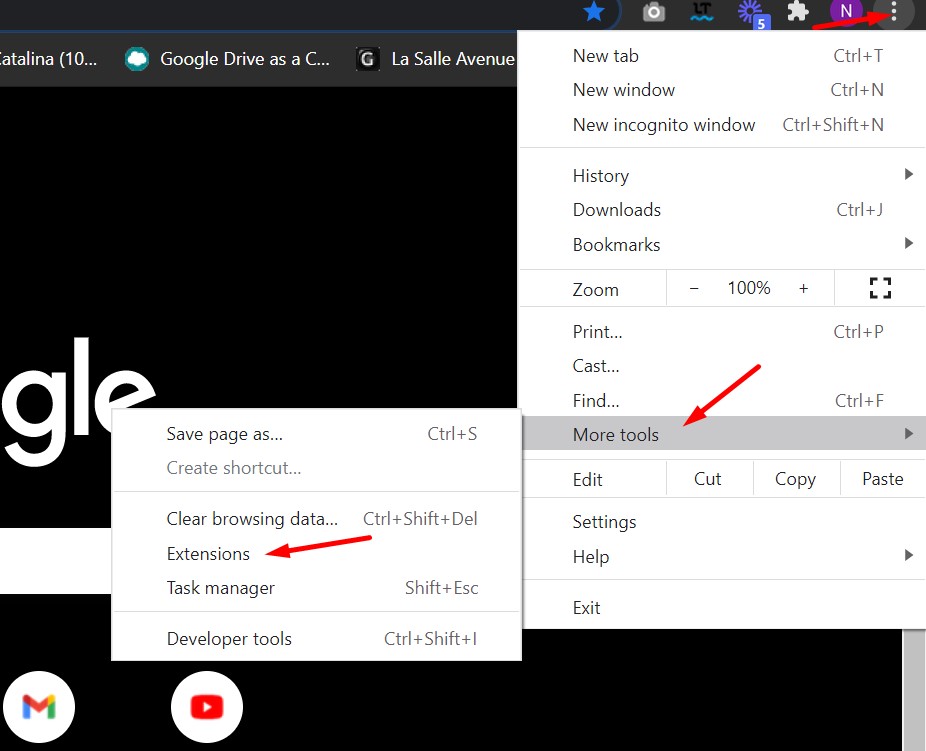Image resolution: width=926 pixels, height=751 pixels.
Task: Increase zoom with the plus button
Action: (803, 288)
